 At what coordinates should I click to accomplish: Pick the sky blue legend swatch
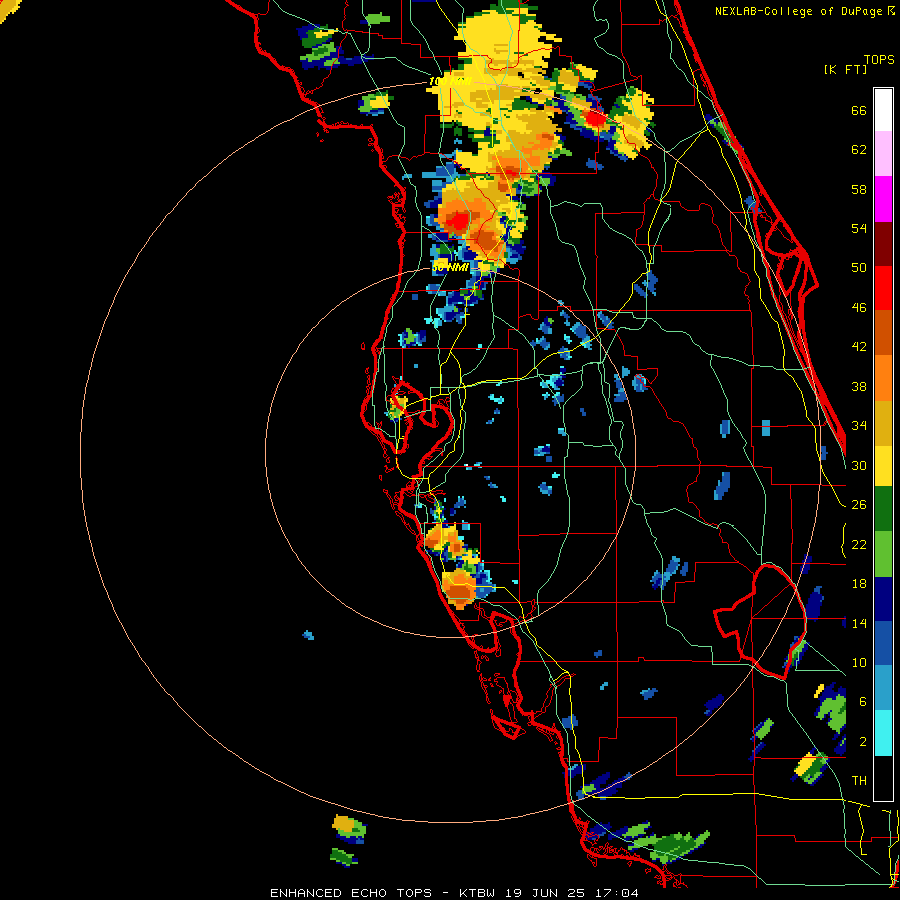pyautogui.click(x=883, y=688)
